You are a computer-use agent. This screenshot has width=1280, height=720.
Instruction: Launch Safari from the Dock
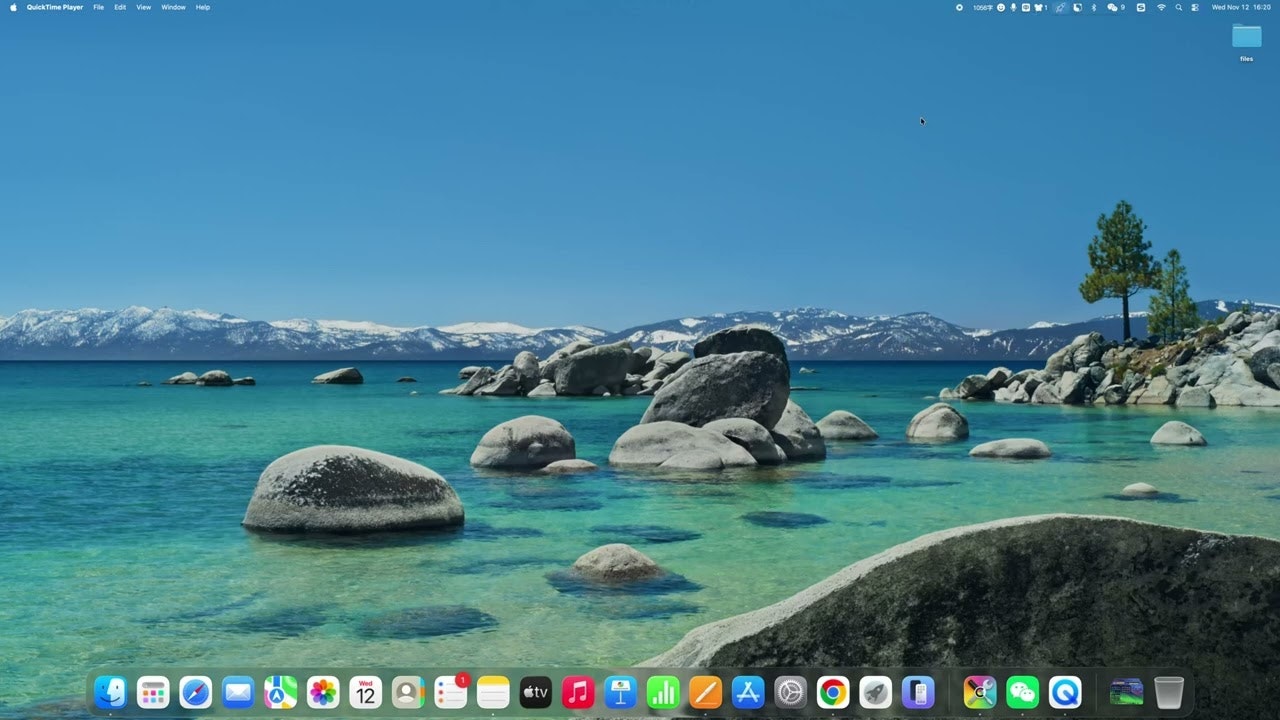click(196, 692)
